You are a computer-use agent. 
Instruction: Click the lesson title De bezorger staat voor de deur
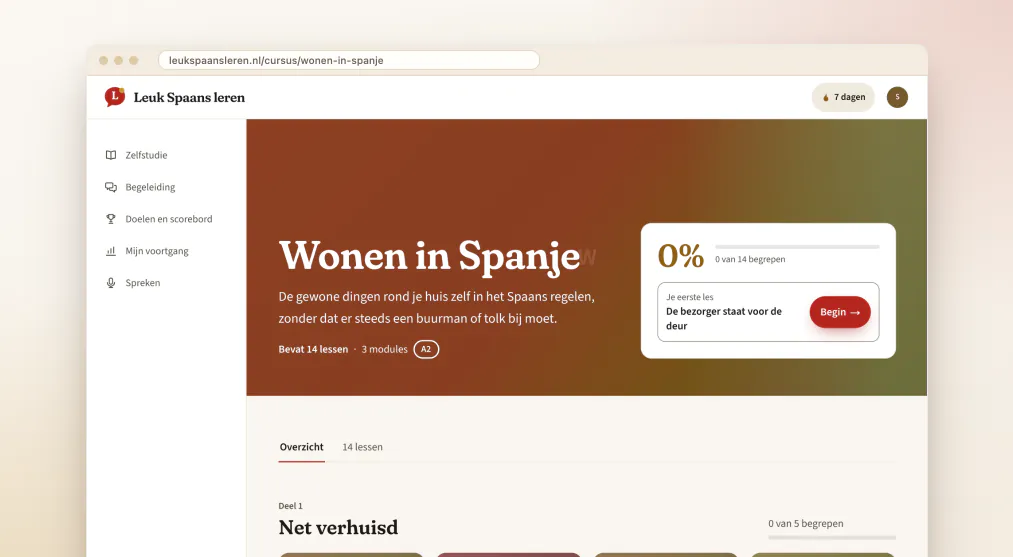(x=724, y=319)
